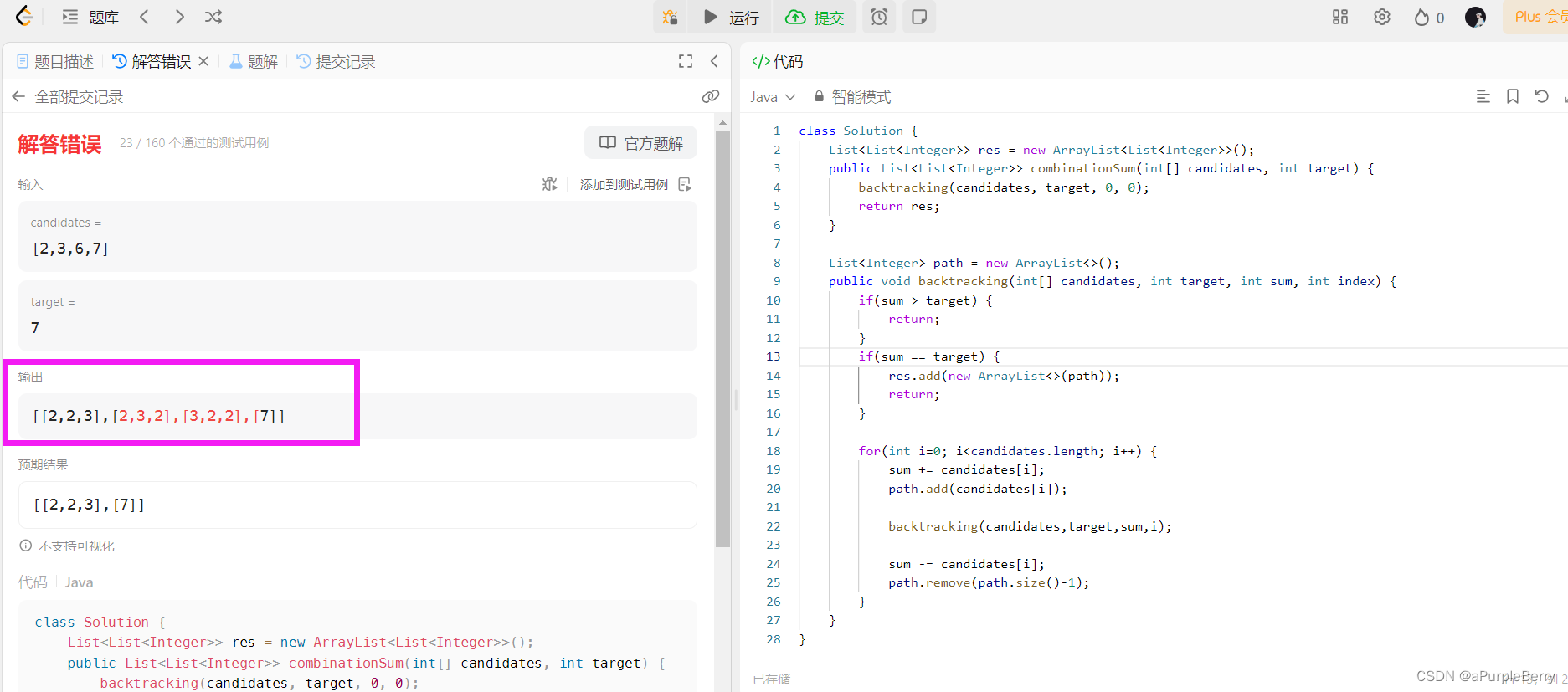Click the target value 7
Screen dimensions: 1568x692
tap(35, 328)
